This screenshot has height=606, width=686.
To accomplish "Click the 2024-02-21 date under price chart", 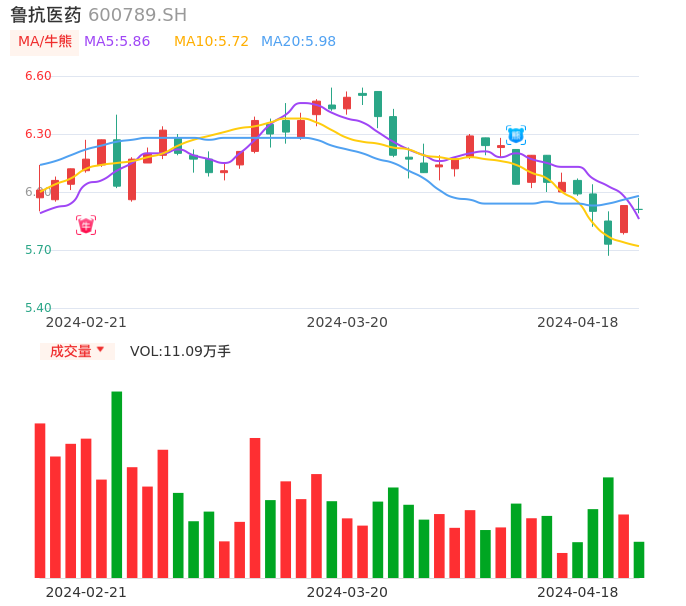I will click(x=86, y=322).
